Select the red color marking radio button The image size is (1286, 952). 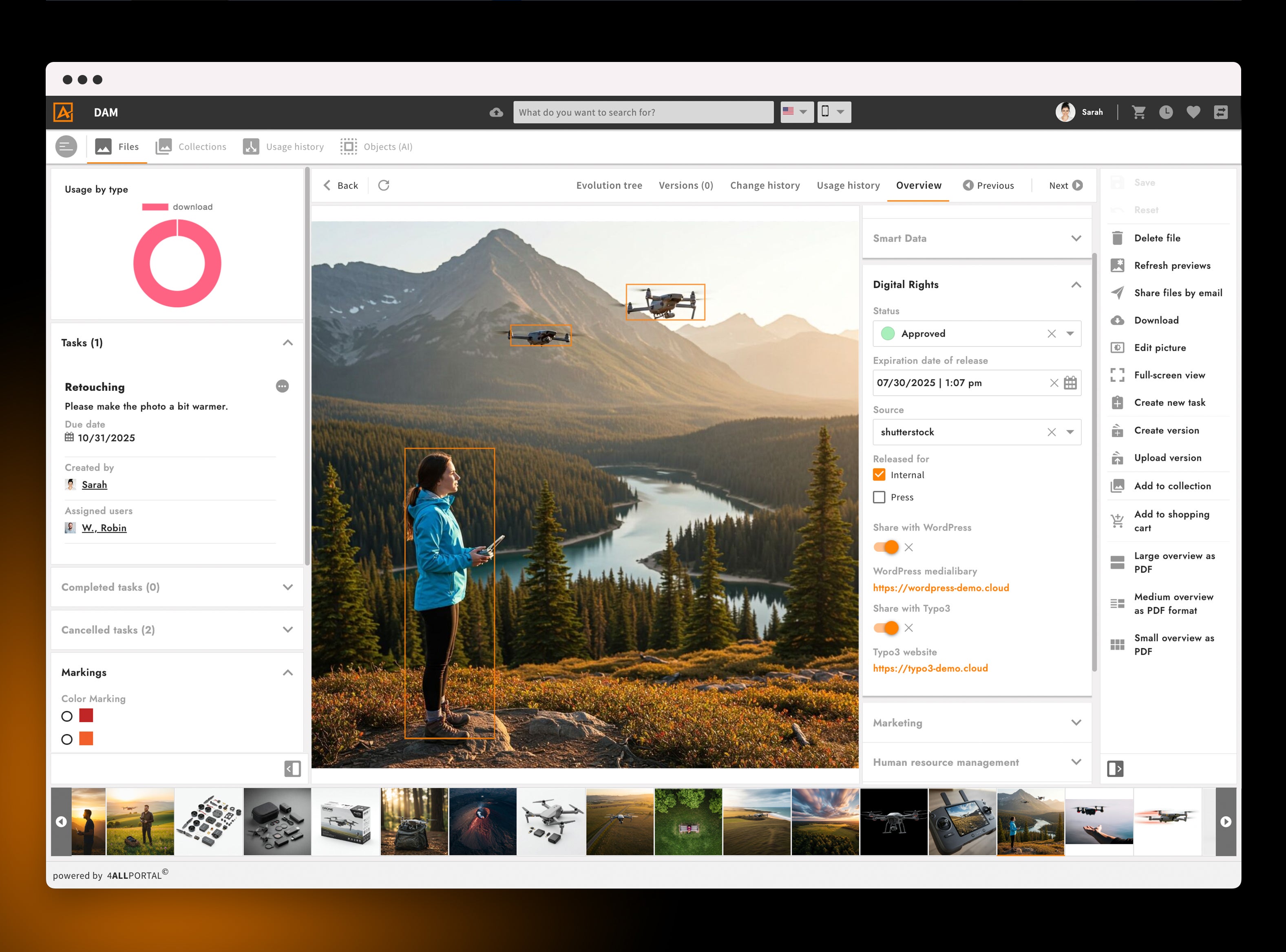click(x=67, y=716)
